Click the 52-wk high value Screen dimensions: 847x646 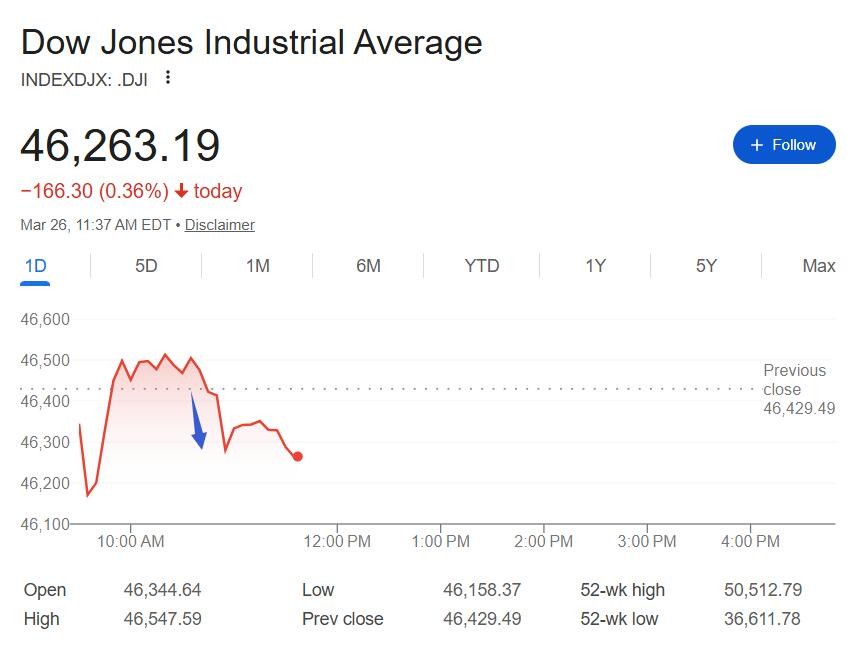click(x=762, y=590)
